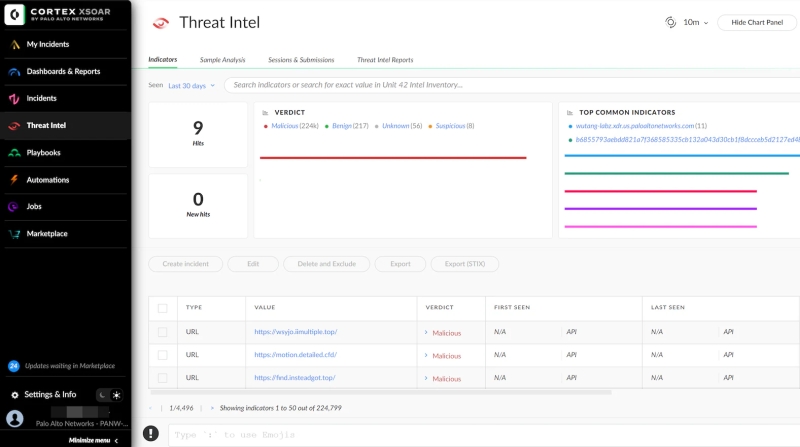The image size is (800, 447).
Task: Click the Automations lightning icon
Action: click(14, 180)
